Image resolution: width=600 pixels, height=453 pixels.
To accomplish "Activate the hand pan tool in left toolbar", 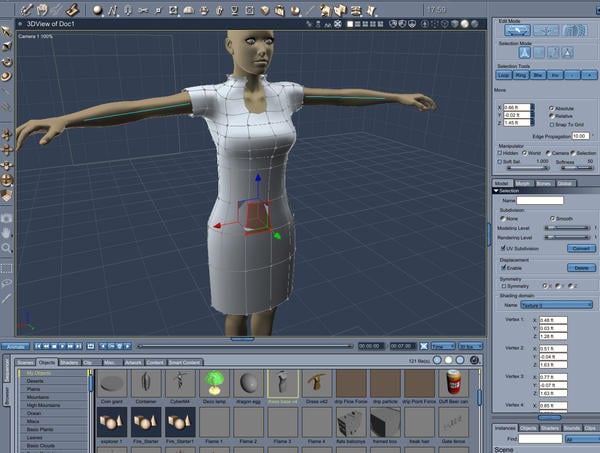I will (7, 233).
